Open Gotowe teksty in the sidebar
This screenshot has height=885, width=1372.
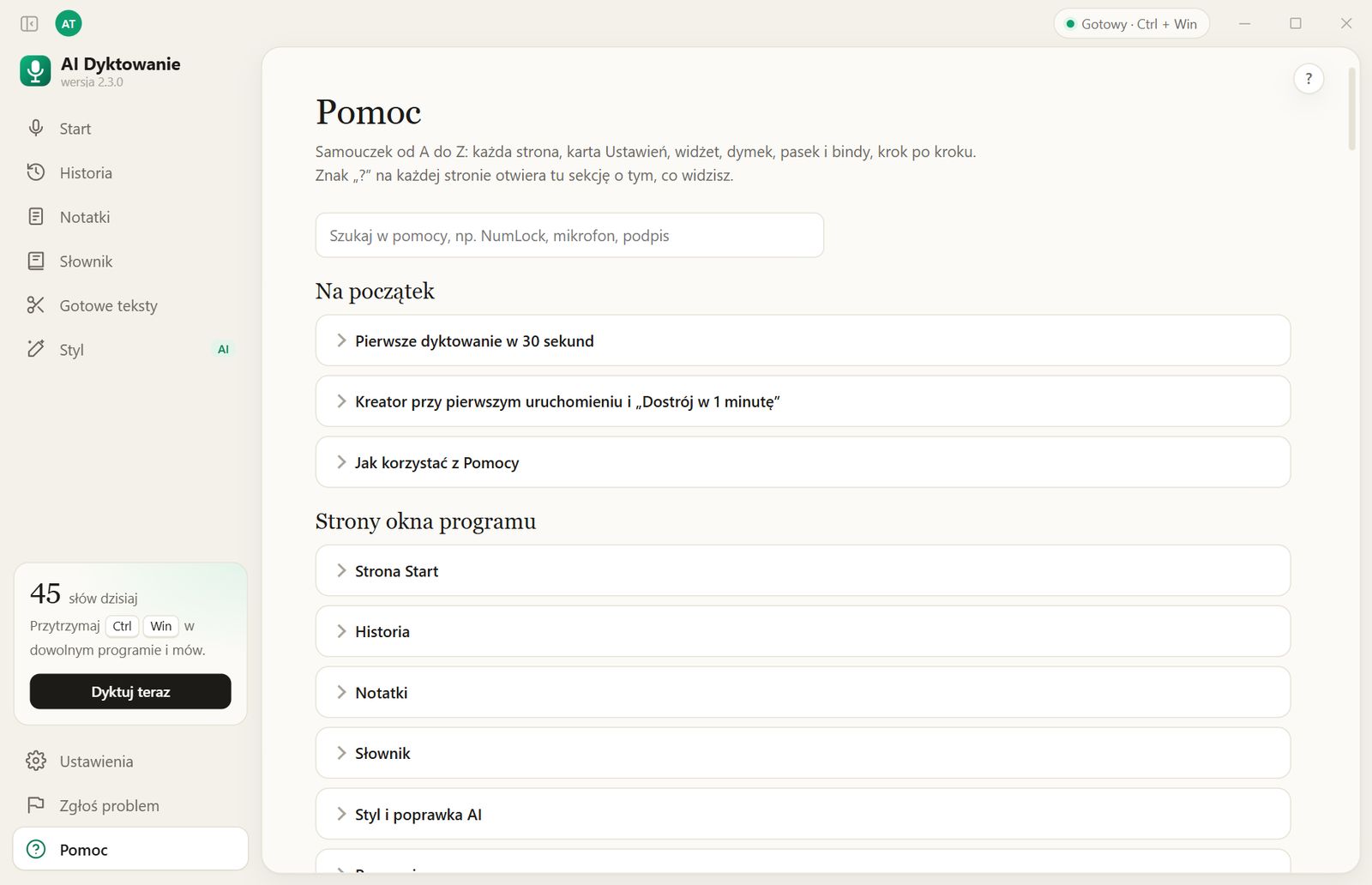pyautogui.click(x=130, y=305)
